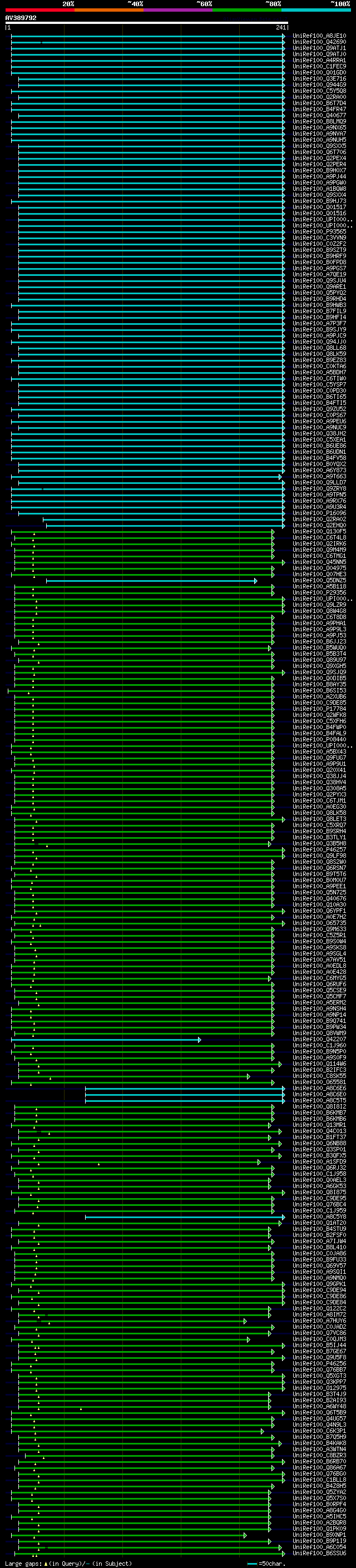The width and height of the screenshot is (356, 1568).
Task: Click the UniRef100_Q2EHQ0 label
Action: coord(319,525)
